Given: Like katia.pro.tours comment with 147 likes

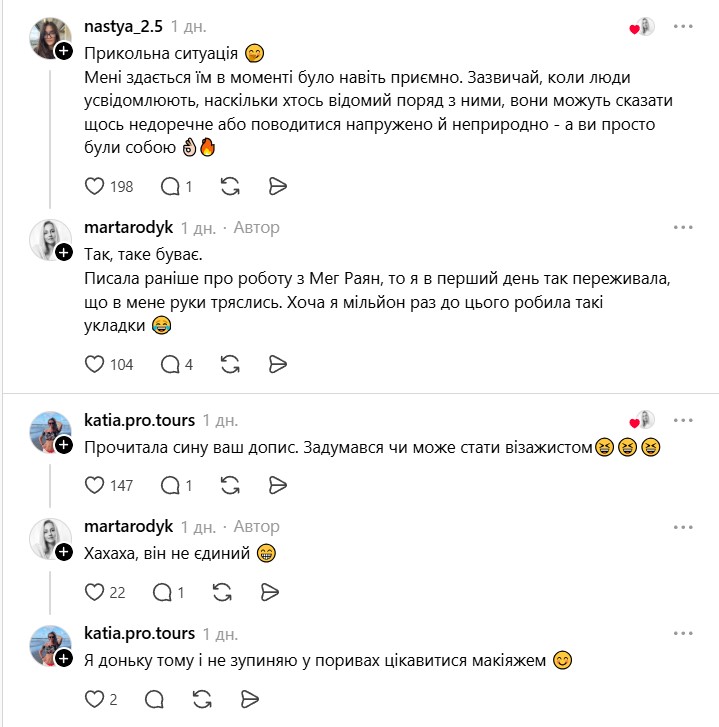Looking at the screenshot, I should [x=95, y=485].
